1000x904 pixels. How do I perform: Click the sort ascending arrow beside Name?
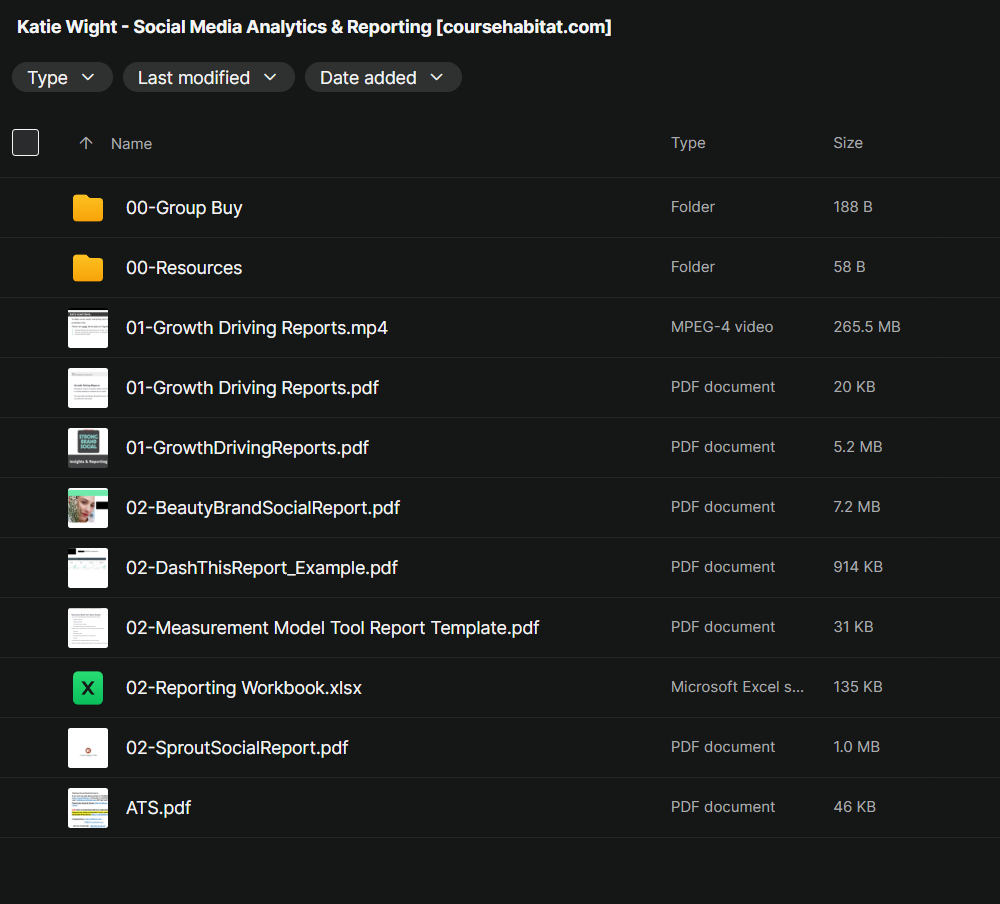pos(86,144)
